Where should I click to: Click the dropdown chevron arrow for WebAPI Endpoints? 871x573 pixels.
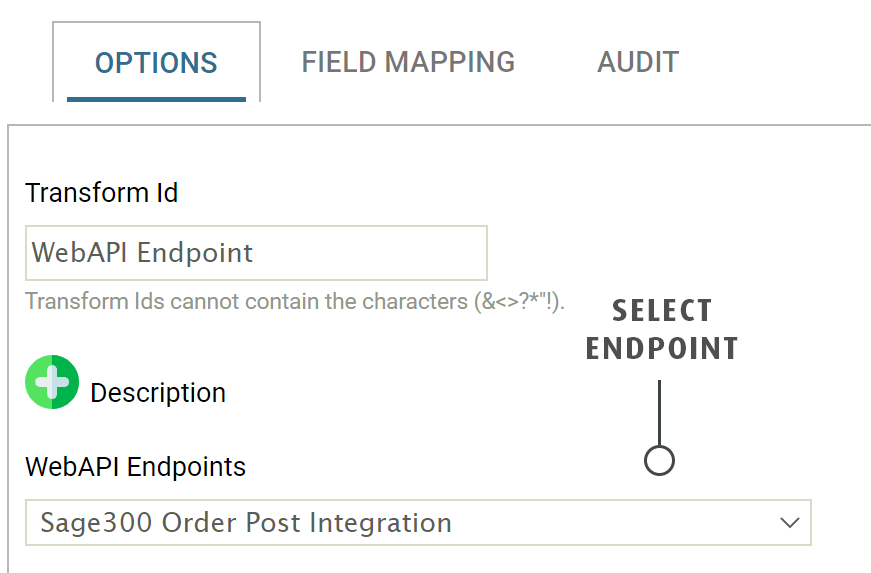tap(789, 522)
